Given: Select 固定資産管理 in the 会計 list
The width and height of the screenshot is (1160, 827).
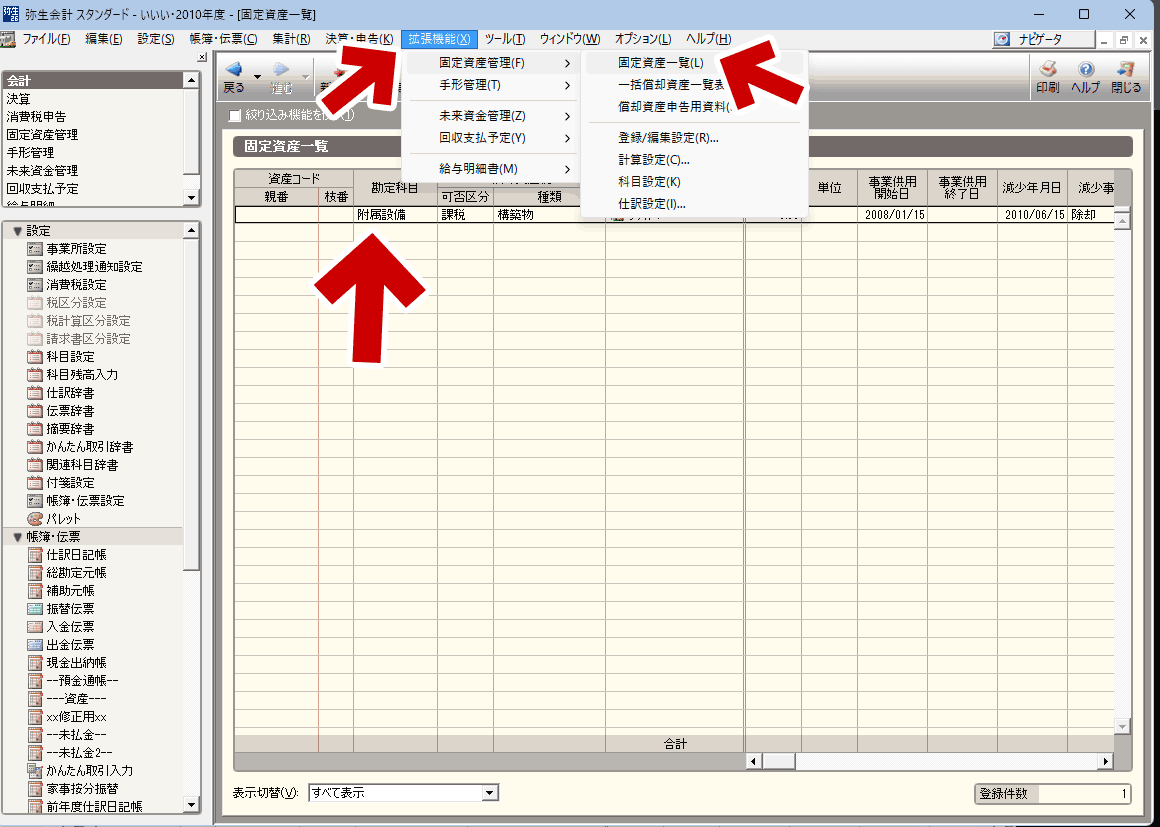Looking at the screenshot, I should coord(42,135).
